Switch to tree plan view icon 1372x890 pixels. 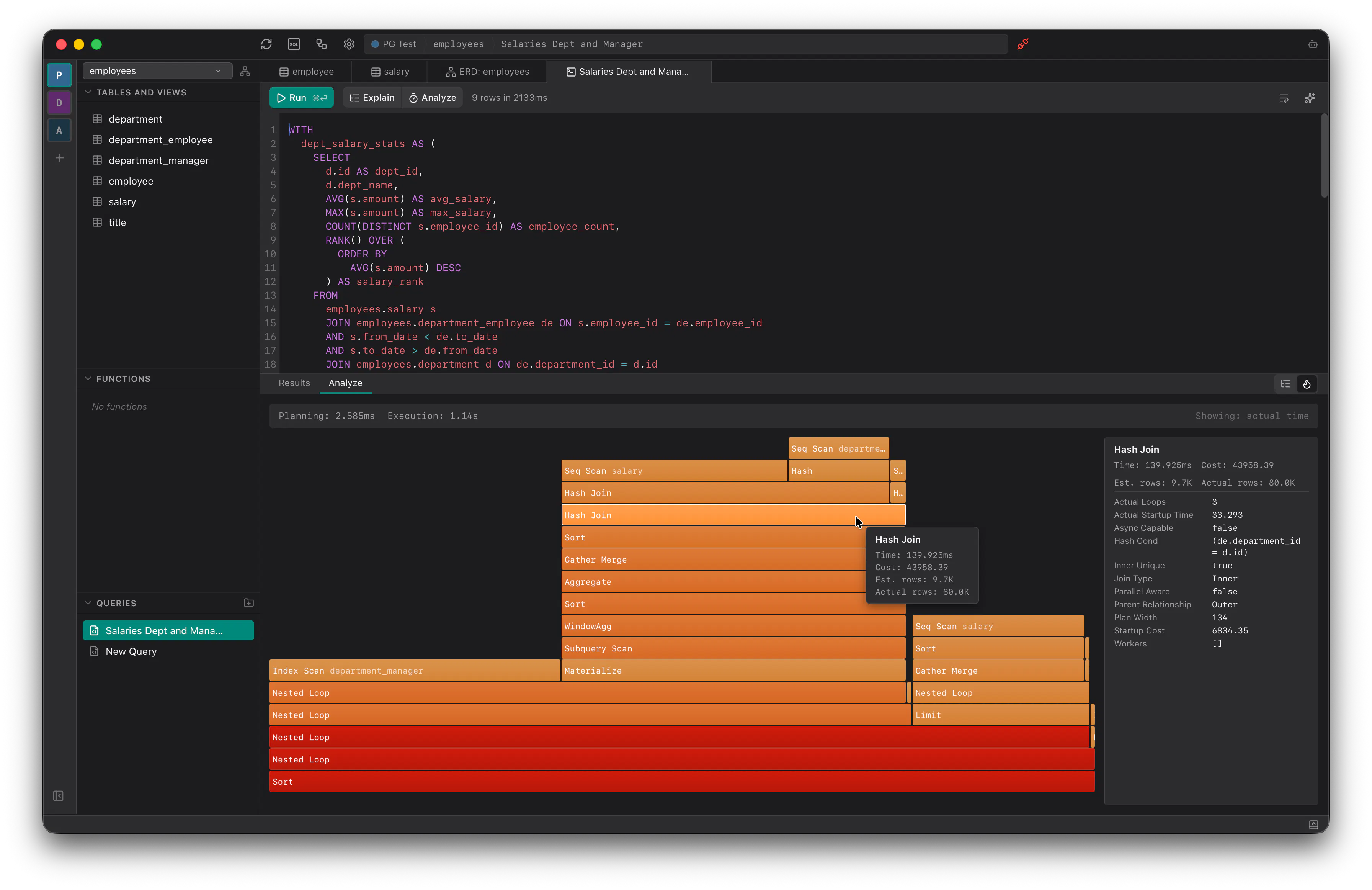coord(1285,384)
